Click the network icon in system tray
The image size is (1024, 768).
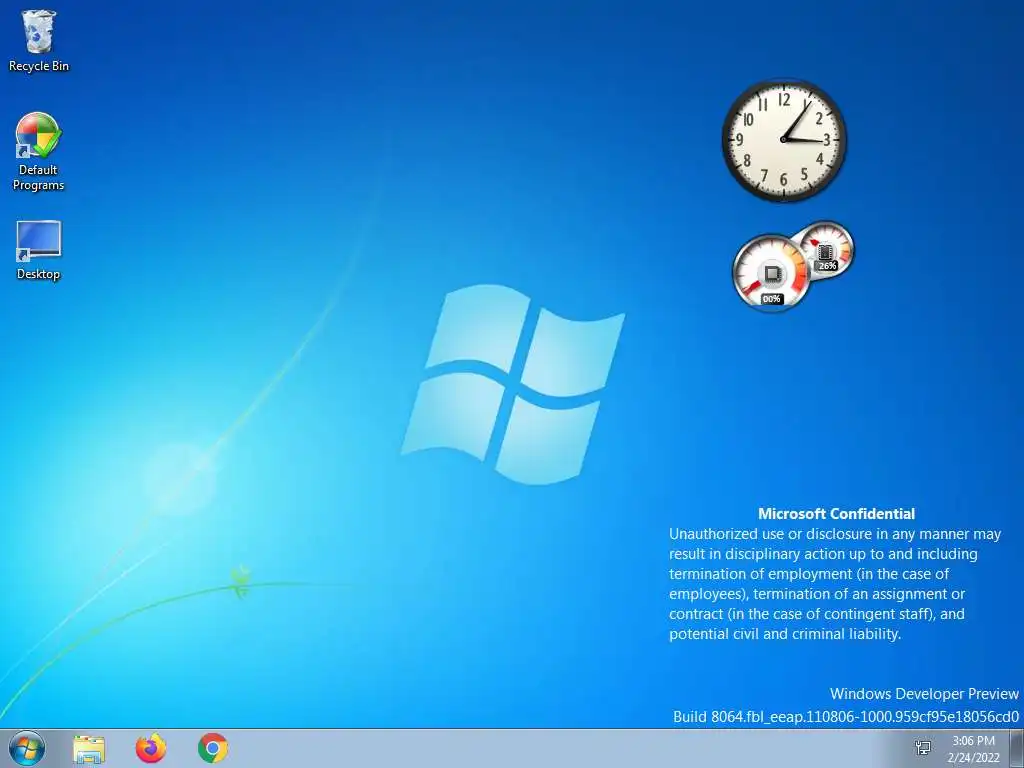(x=923, y=748)
